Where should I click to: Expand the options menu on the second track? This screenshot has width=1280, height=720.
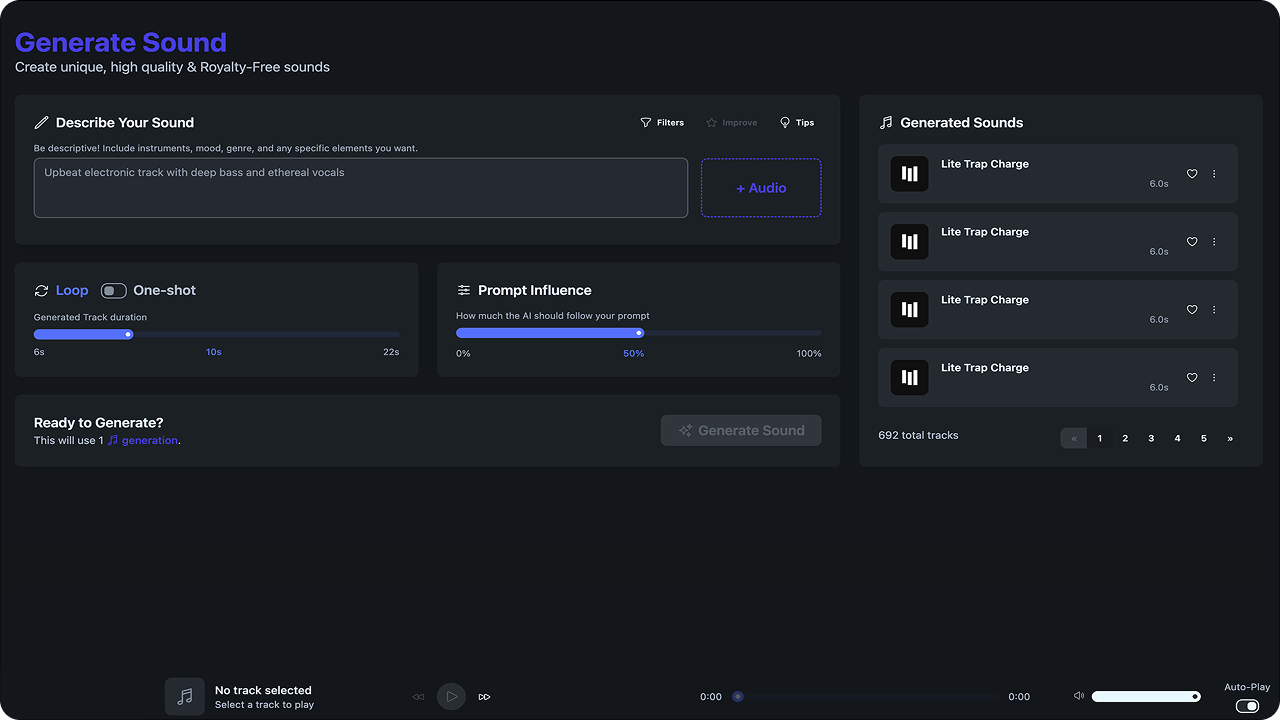click(1214, 242)
